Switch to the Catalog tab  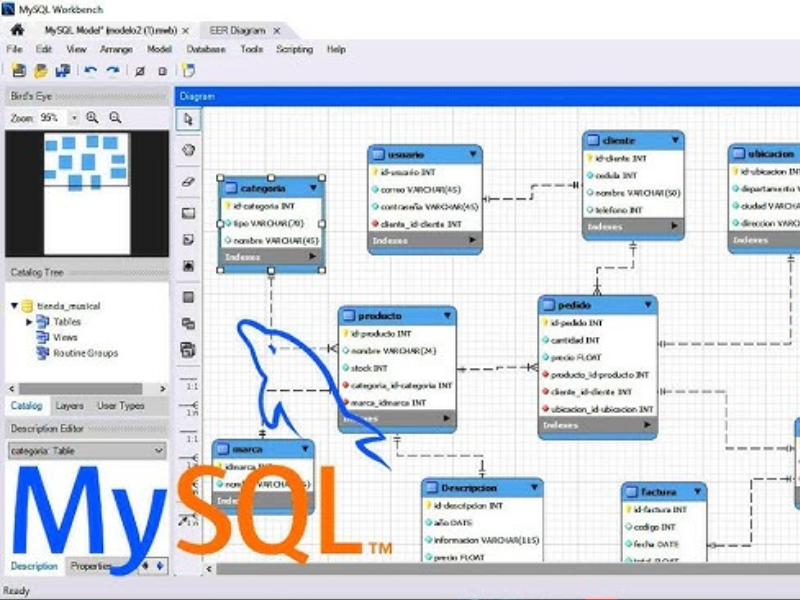tap(27, 406)
